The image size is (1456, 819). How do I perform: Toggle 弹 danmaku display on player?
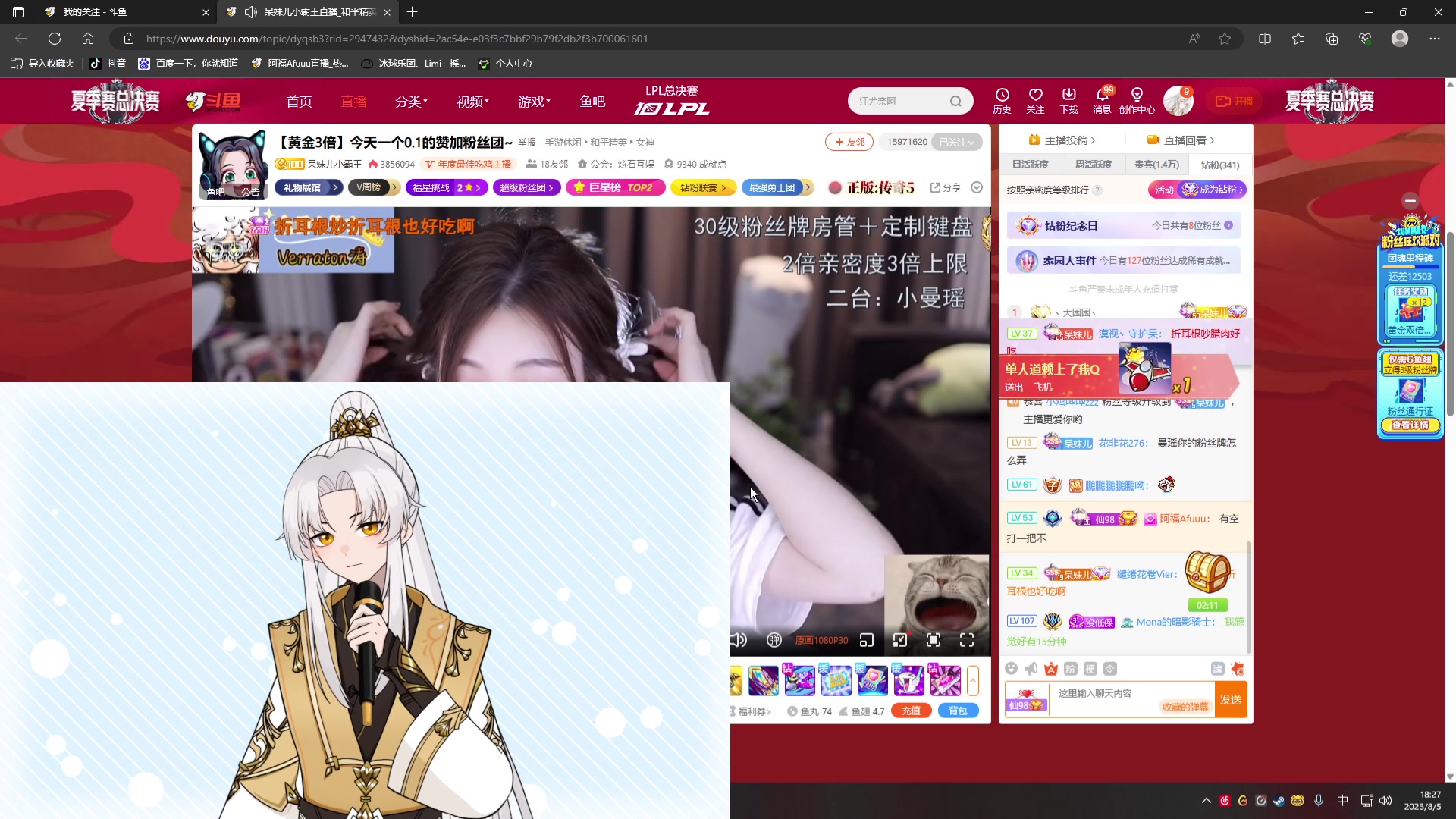(773, 640)
